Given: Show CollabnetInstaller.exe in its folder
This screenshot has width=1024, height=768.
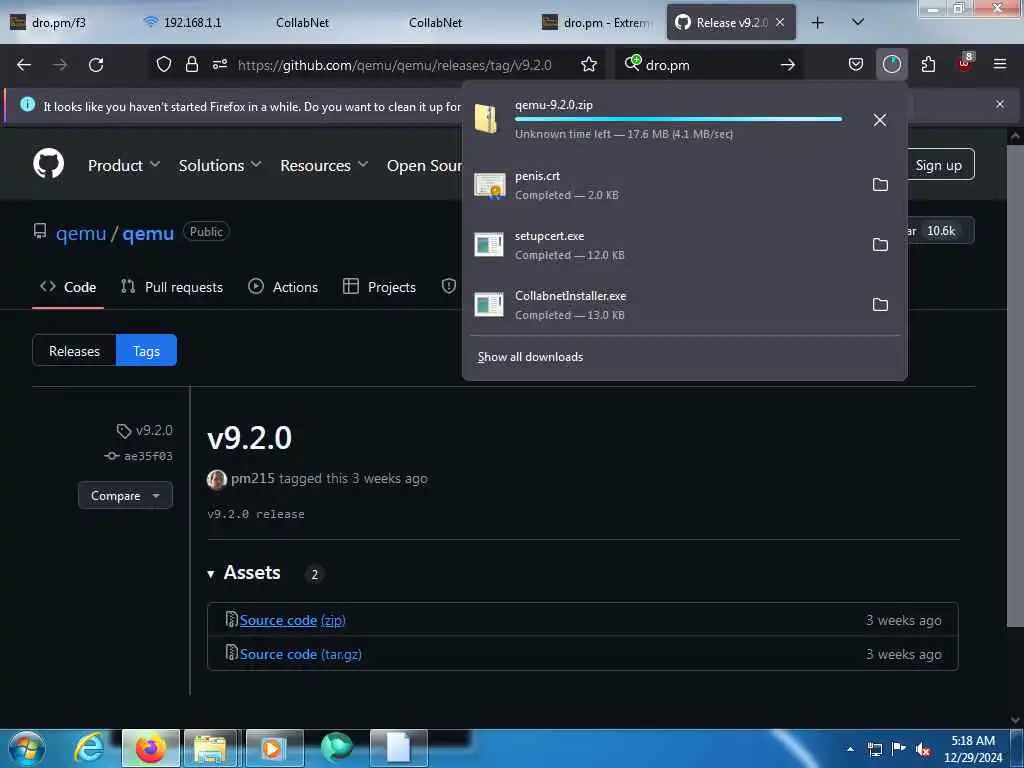Looking at the screenshot, I should click(880, 305).
